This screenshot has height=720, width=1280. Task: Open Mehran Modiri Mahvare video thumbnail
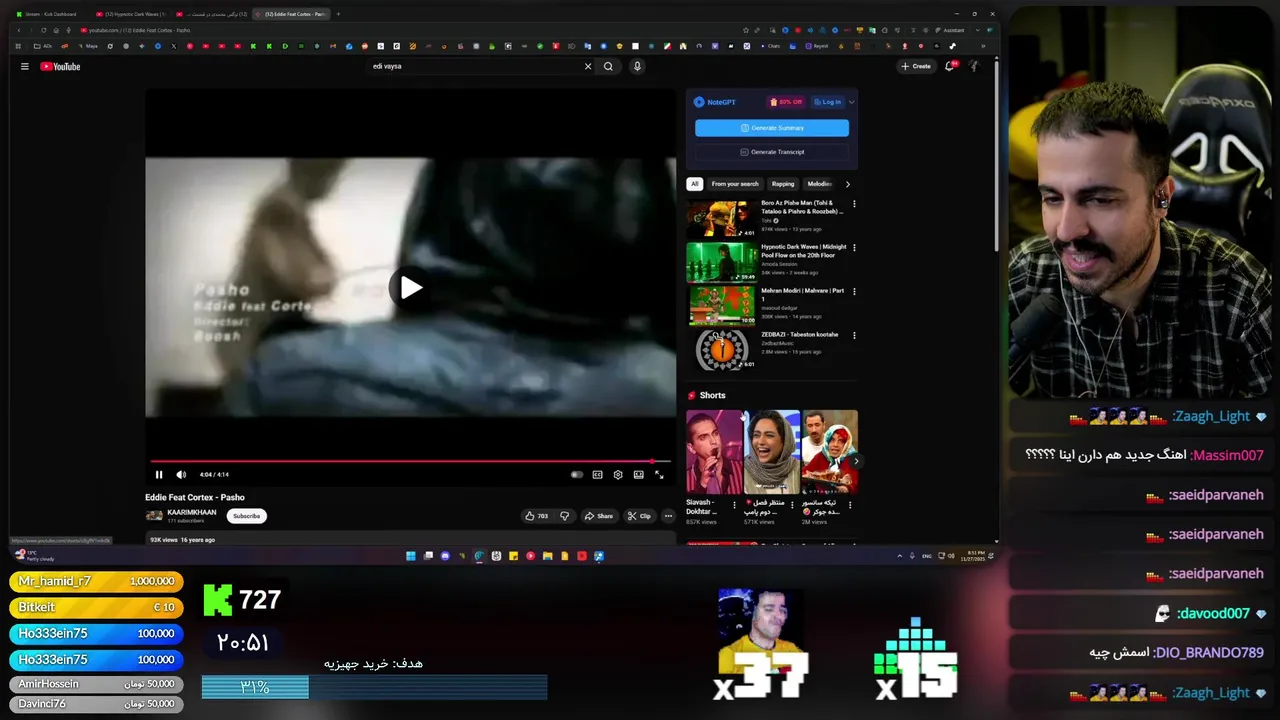coord(721,306)
